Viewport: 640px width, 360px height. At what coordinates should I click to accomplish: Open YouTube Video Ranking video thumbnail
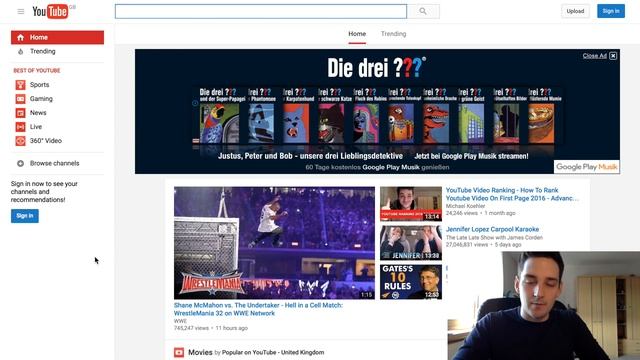click(x=411, y=204)
